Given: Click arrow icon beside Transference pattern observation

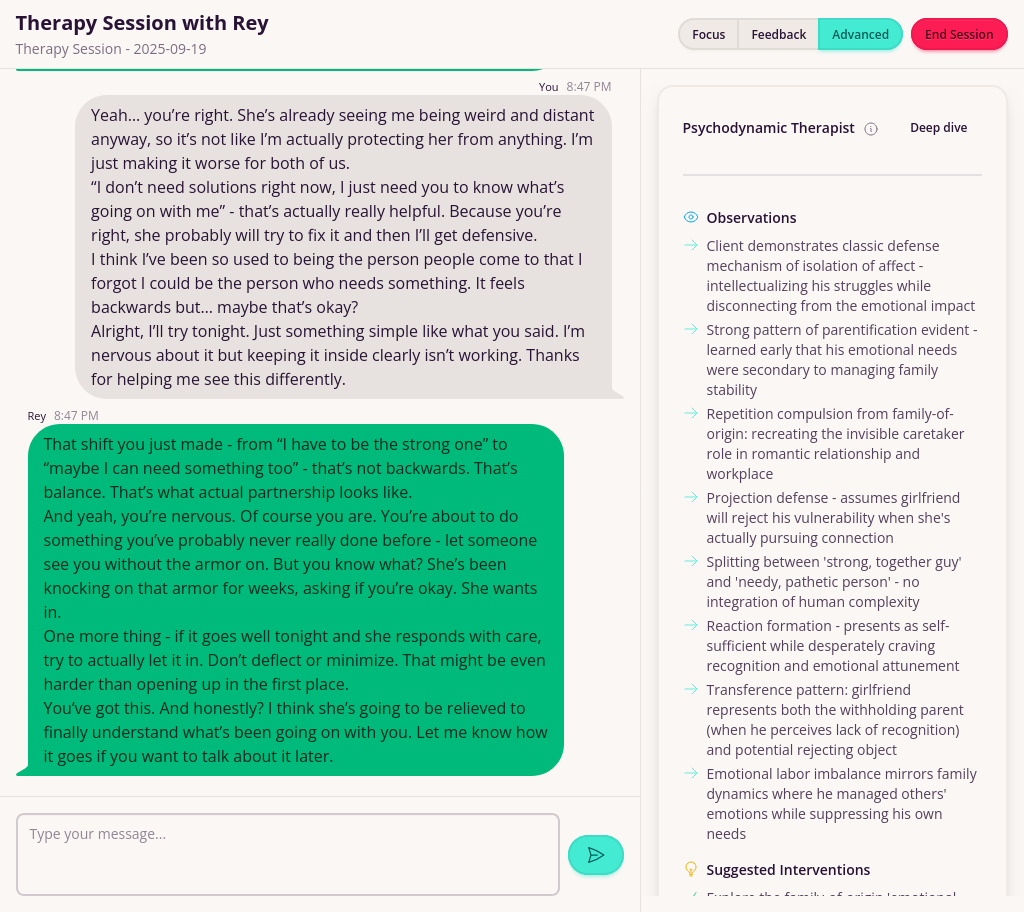Looking at the screenshot, I should [x=690, y=689].
